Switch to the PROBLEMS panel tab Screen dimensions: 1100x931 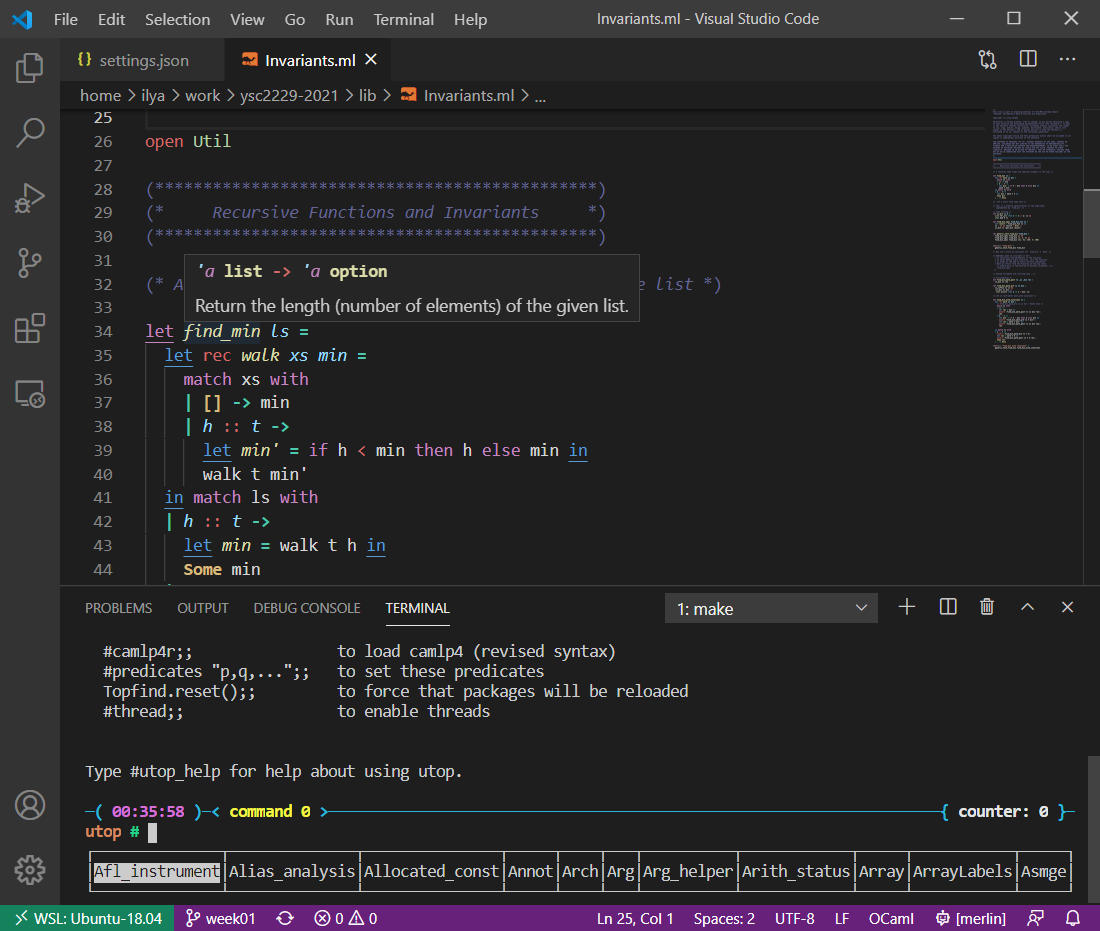pyautogui.click(x=118, y=608)
